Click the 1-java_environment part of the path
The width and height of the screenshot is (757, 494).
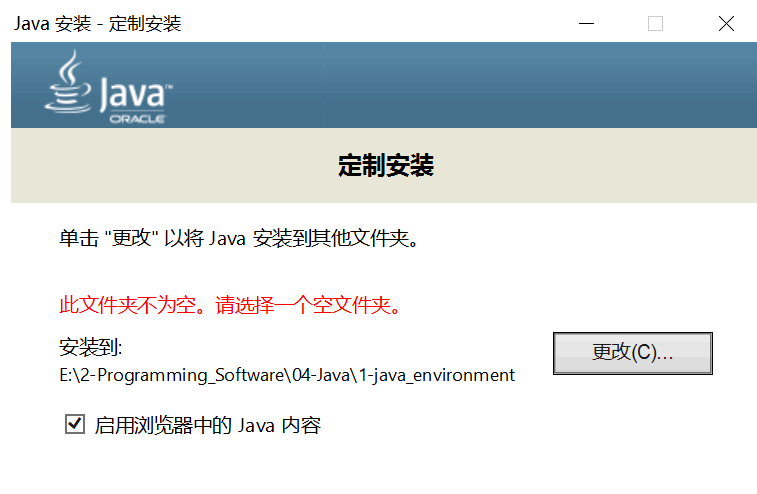pyautogui.click(x=437, y=375)
